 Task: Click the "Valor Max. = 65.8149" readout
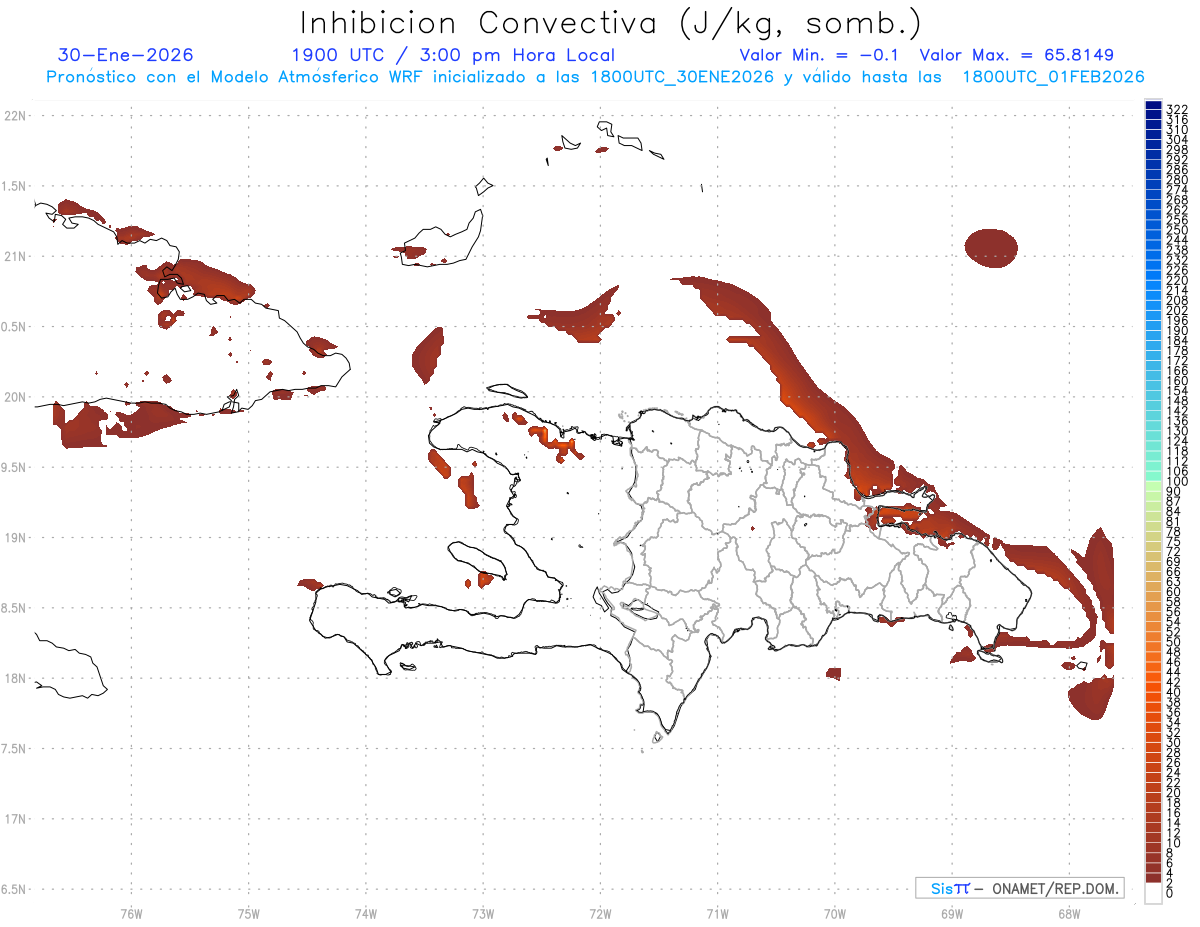tap(1017, 55)
